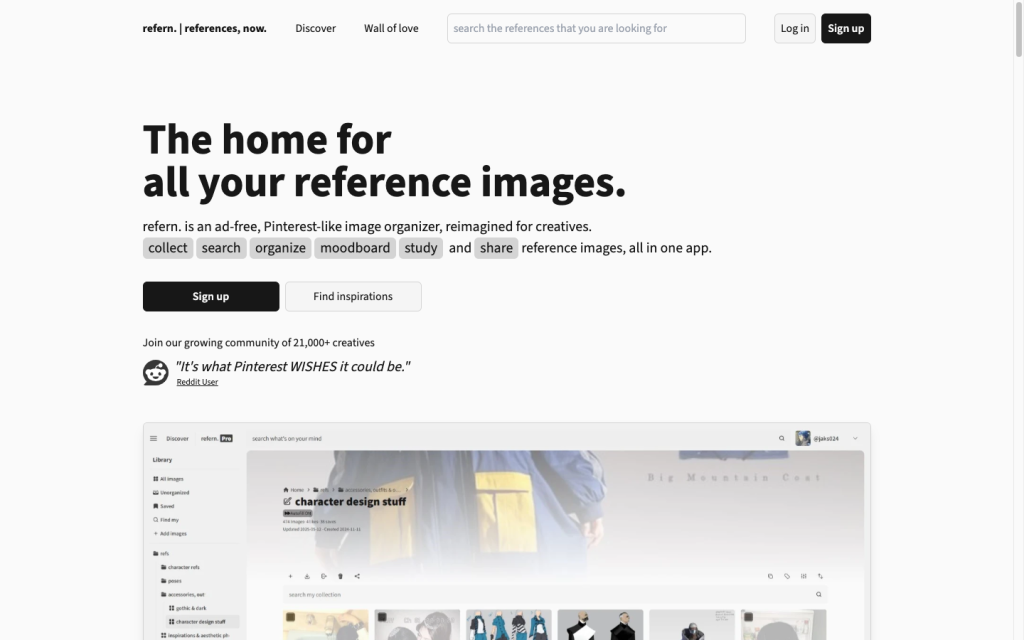This screenshot has height=640, width=1024.
Task: Expand the @jaks024 account dropdown chevron
Action: (x=855, y=438)
